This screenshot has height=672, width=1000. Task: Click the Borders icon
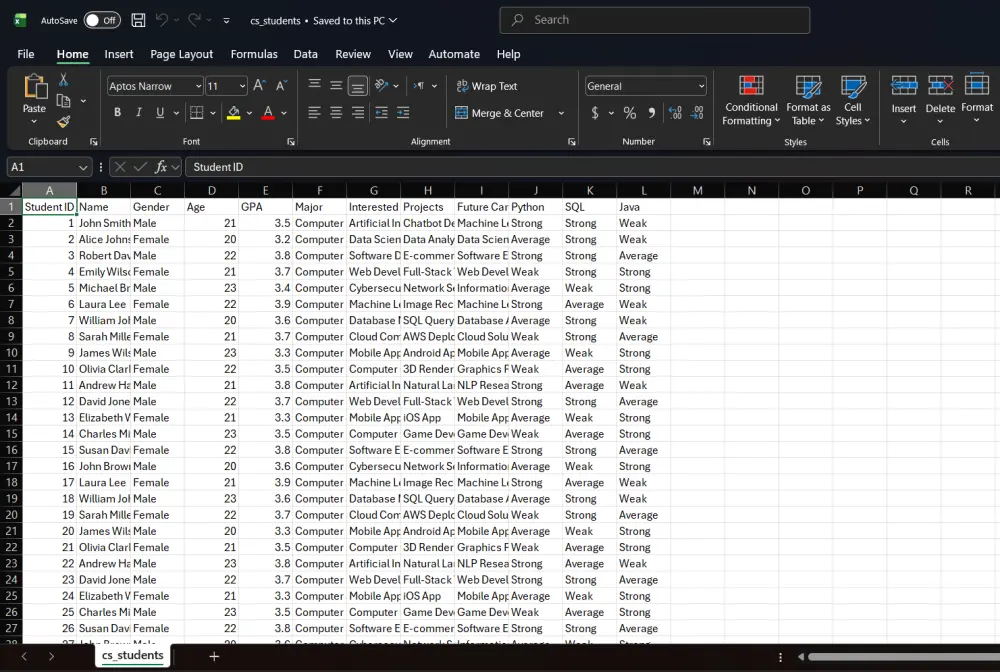(197, 113)
